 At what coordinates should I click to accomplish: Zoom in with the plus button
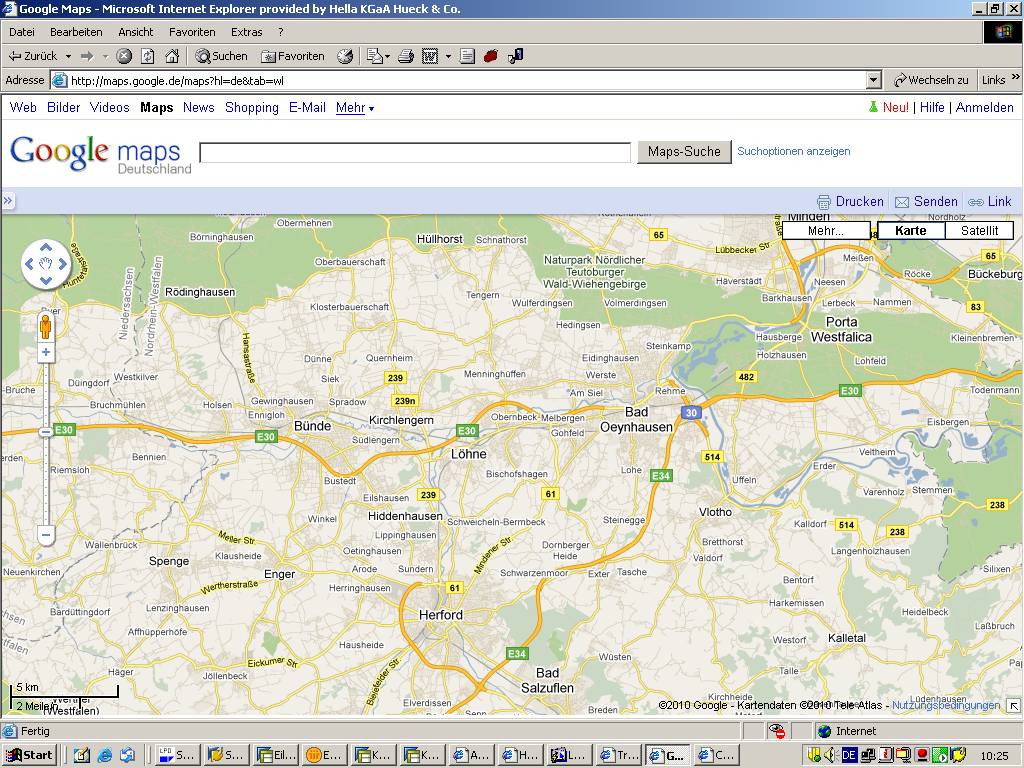tap(46, 353)
